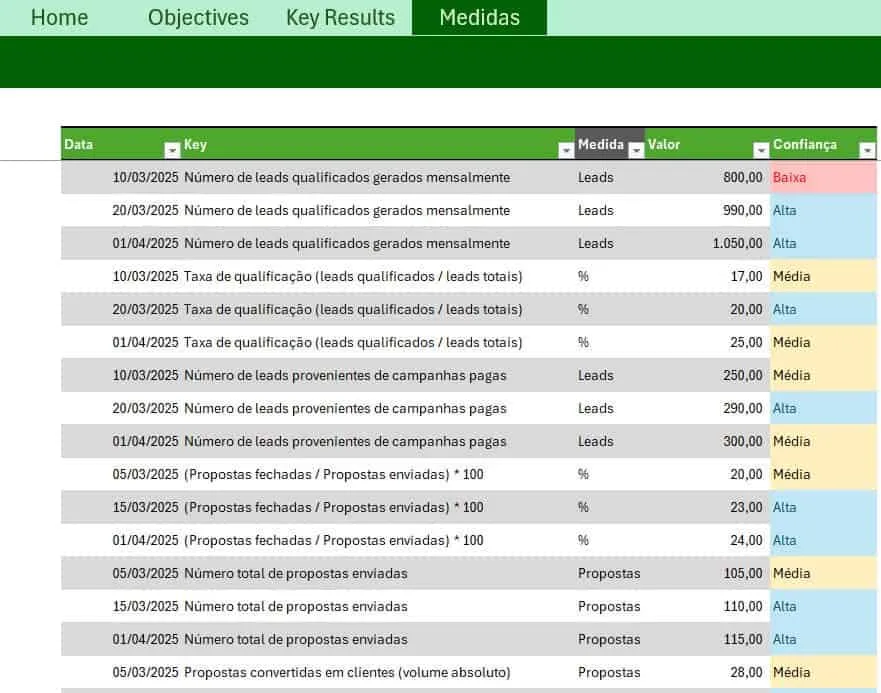Click the 28,00 value cell
The height and width of the screenshot is (693, 881).
pyautogui.click(x=707, y=672)
